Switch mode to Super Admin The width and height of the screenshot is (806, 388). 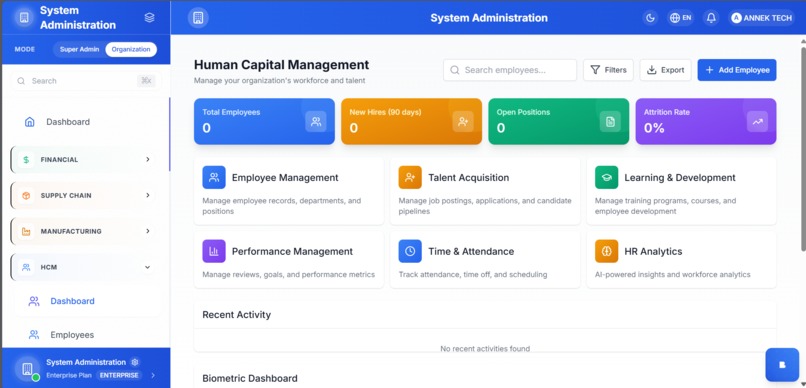coord(79,49)
